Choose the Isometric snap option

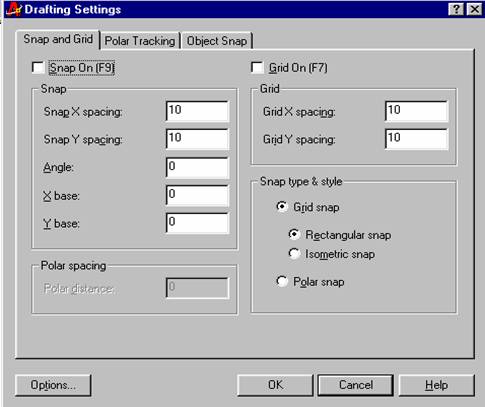click(x=294, y=254)
